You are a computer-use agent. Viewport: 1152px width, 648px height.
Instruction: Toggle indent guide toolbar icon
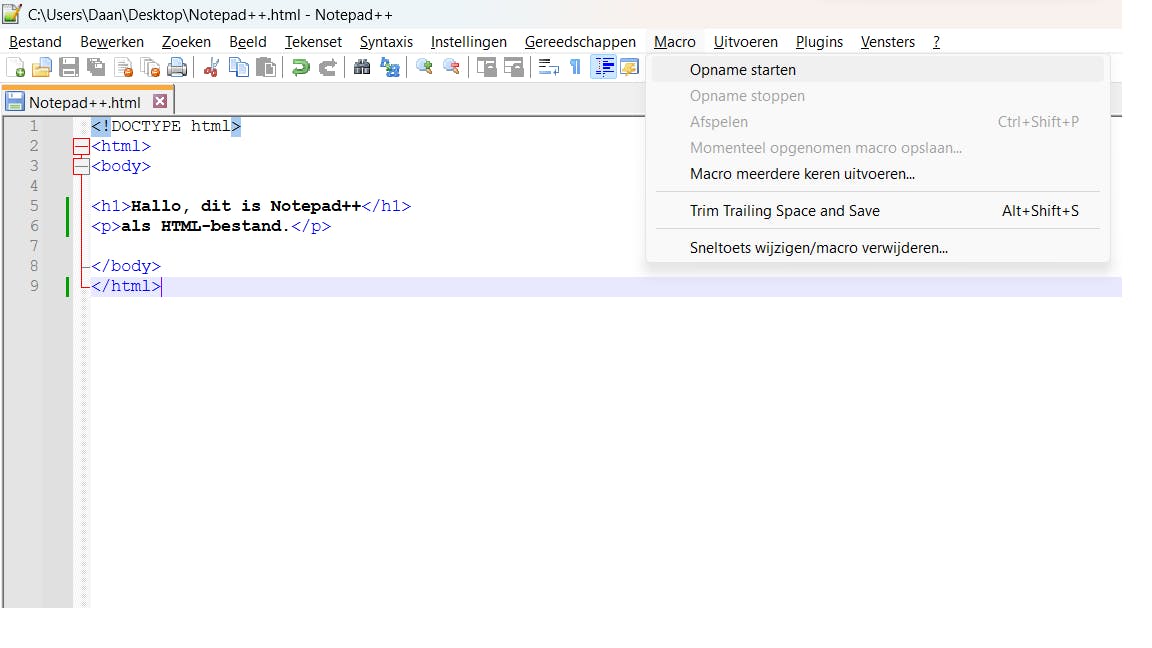[x=603, y=68]
